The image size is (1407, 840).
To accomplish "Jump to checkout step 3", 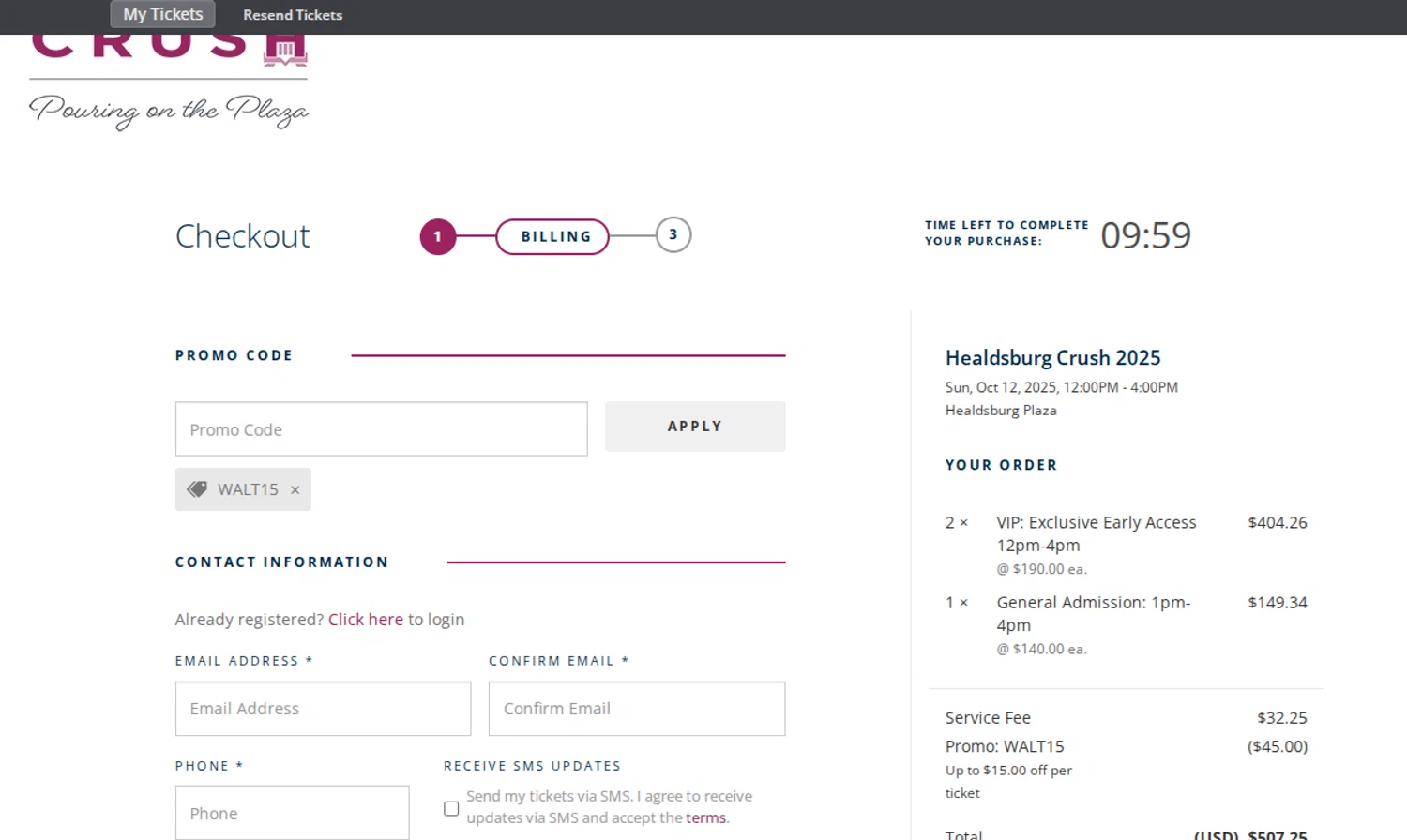I will tap(673, 235).
